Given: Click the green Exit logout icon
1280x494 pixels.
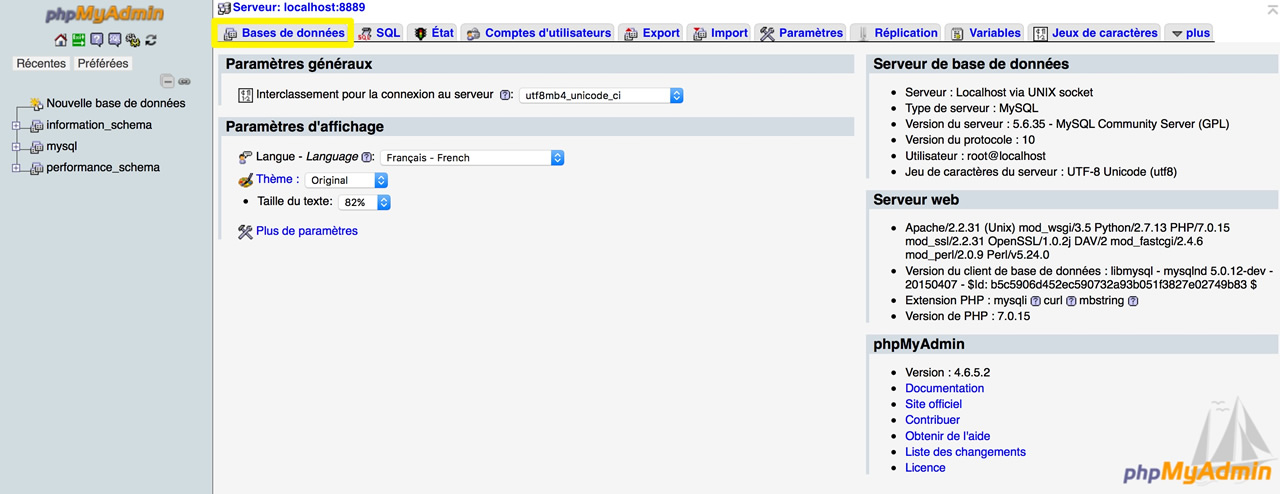Looking at the screenshot, I should click(78, 41).
